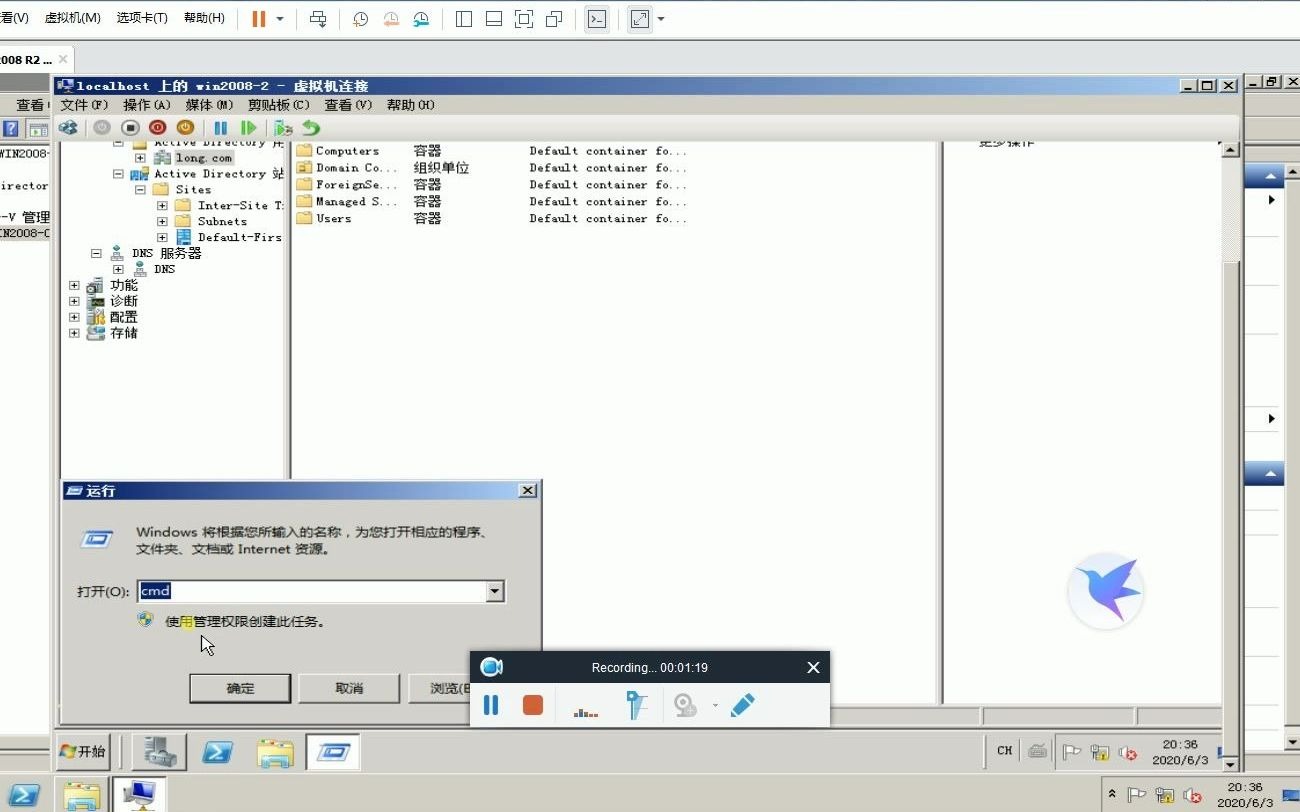1300x812 pixels.
Task: Click the 开始 Start button in guest
Action: pyautogui.click(x=82, y=752)
